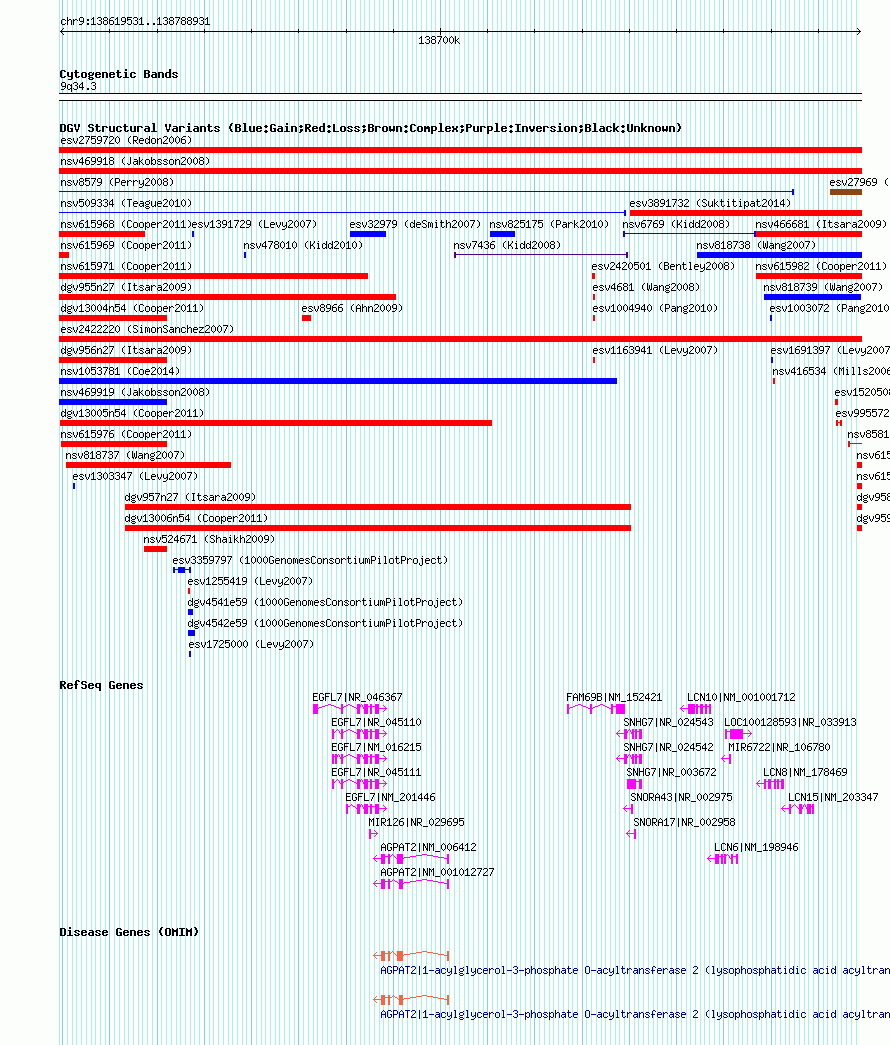Click nsv615968 (Cooper2011) red bar
The width and height of the screenshot is (890, 1045).
102,234
